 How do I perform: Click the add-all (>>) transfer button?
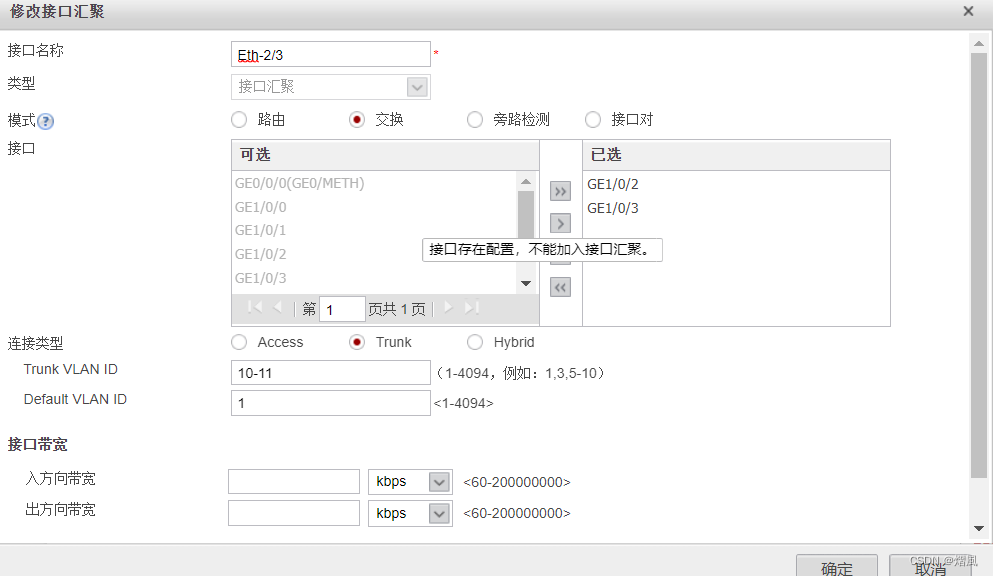(x=561, y=192)
